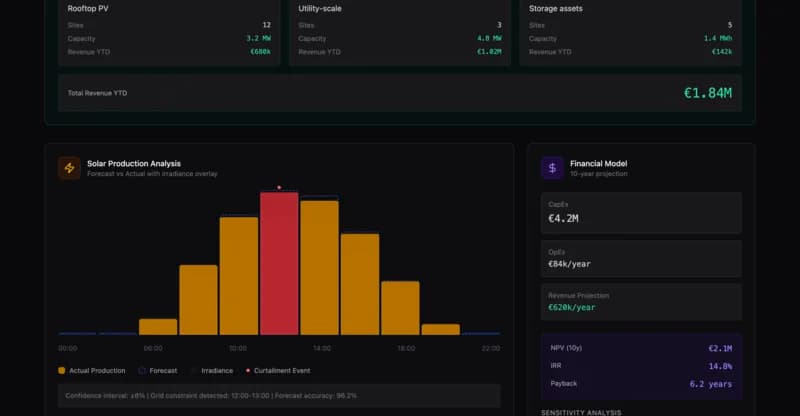Click the confidence interval info bar
This screenshot has width=800, height=416.
pyautogui.click(x=279, y=395)
